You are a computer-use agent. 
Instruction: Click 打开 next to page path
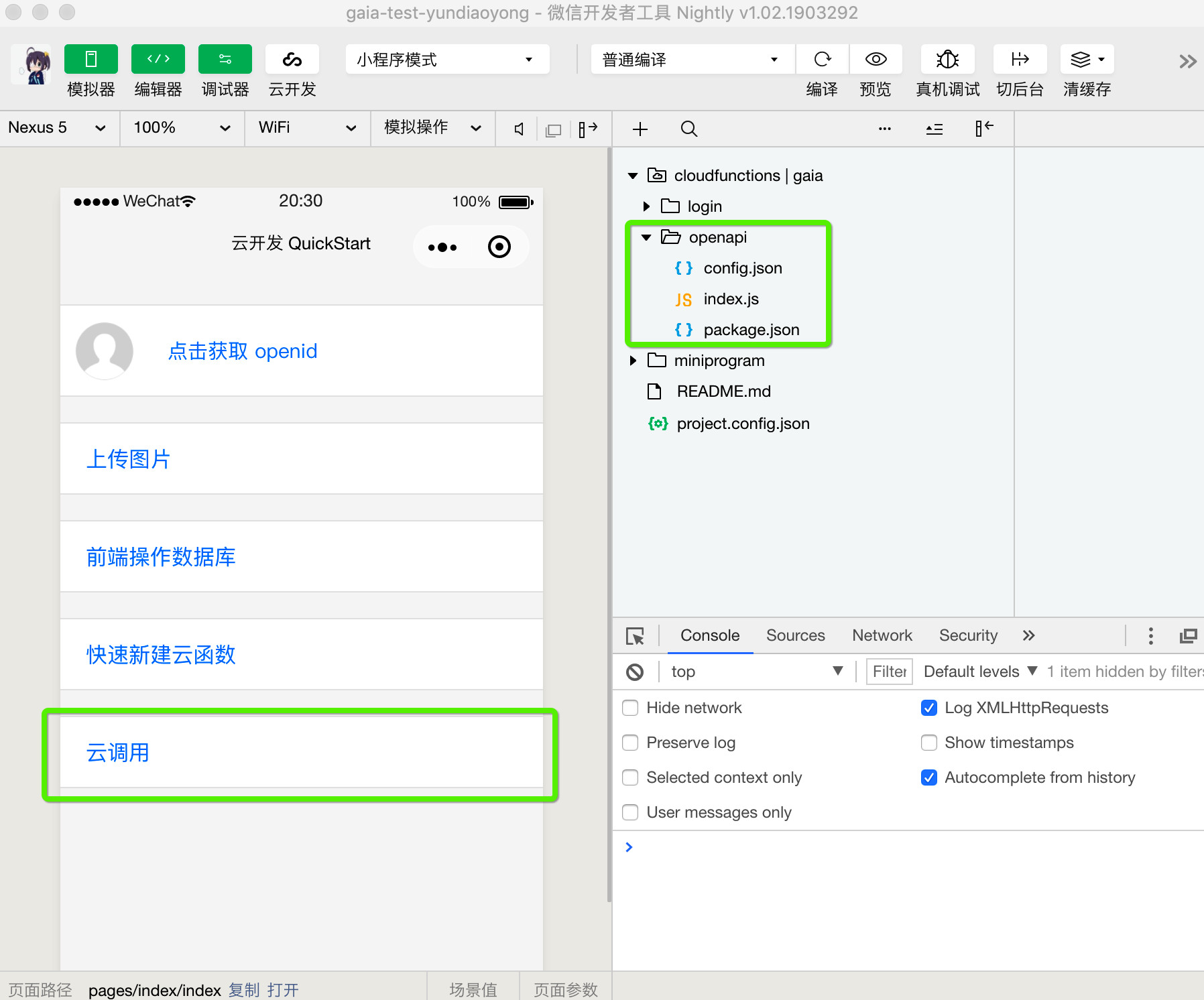point(283,990)
